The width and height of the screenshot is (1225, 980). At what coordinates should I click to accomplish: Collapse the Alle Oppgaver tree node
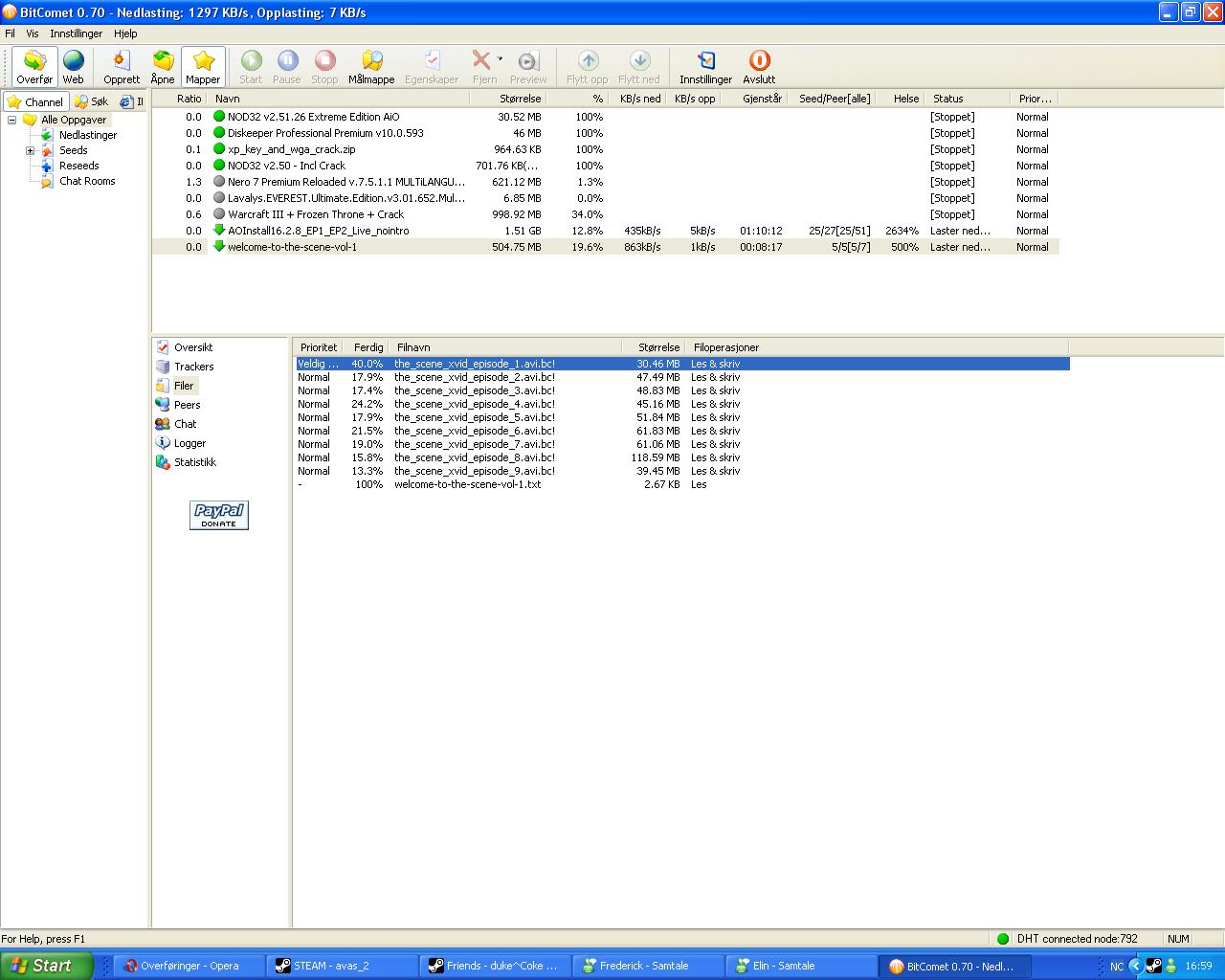pyautogui.click(x=12, y=120)
